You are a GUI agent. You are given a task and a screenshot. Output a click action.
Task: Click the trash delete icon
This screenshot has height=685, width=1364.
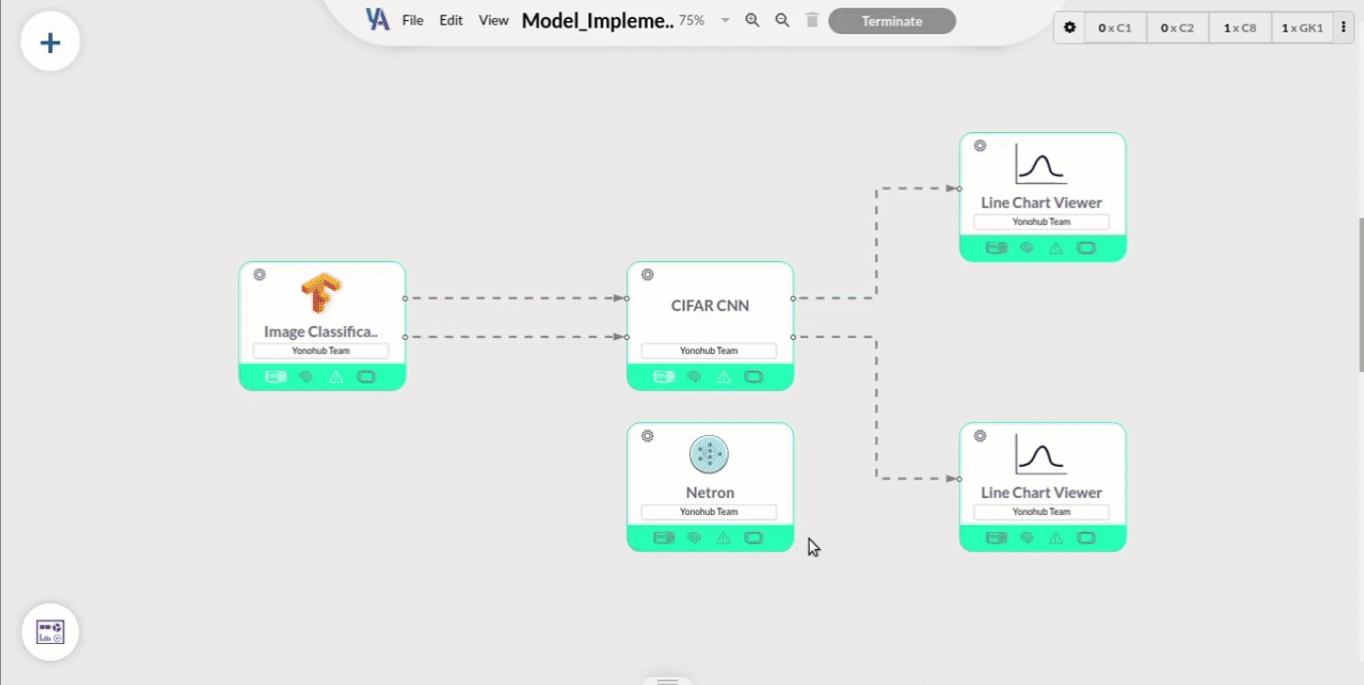812,20
